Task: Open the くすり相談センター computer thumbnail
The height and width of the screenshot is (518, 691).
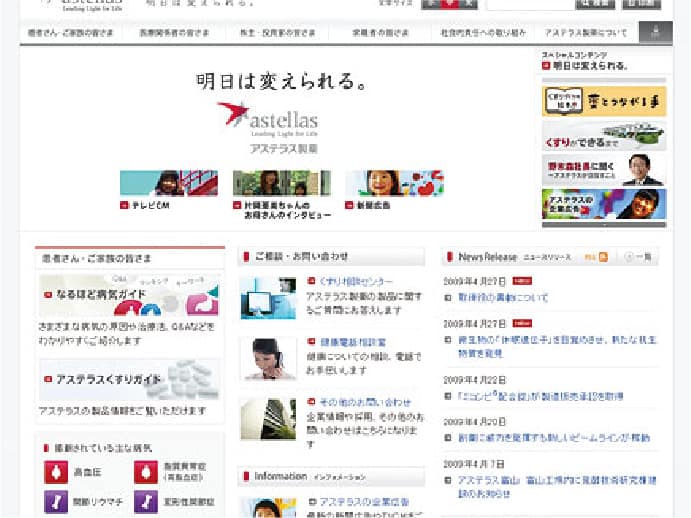Action: (x=268, y=298)
